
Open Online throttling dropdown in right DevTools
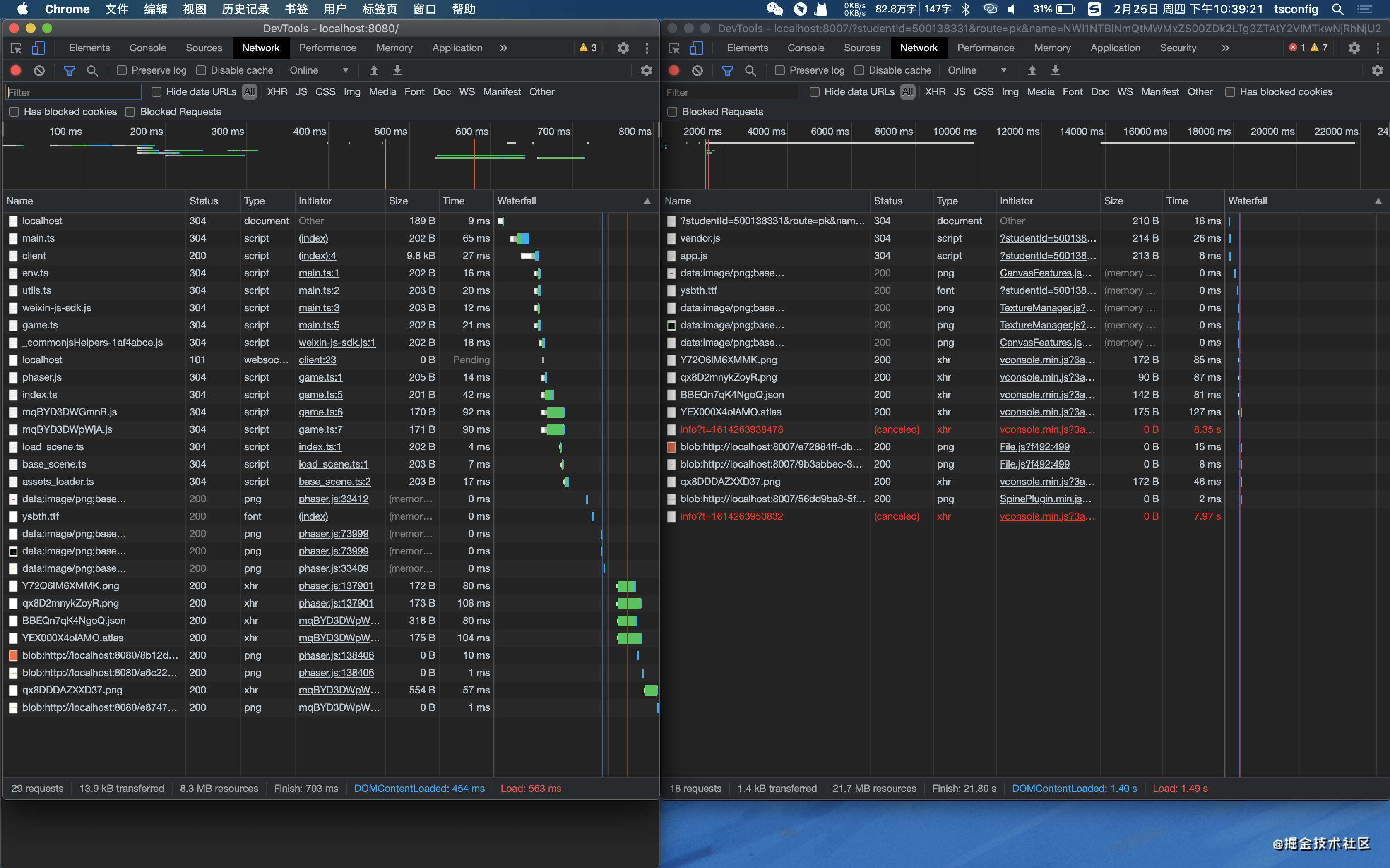(977, 71)
